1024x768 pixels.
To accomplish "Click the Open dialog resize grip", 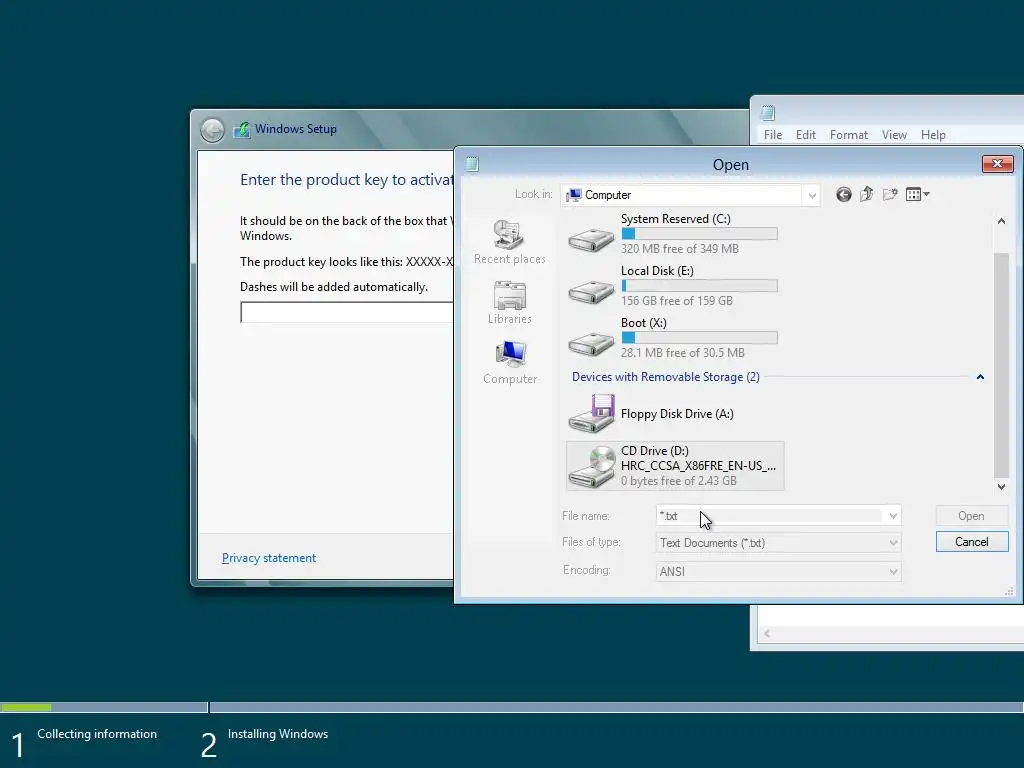I will (x=1009, y=591).
